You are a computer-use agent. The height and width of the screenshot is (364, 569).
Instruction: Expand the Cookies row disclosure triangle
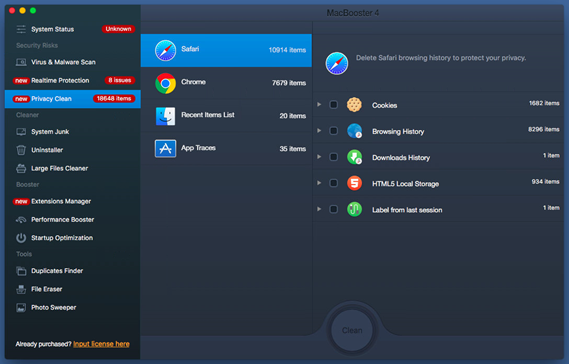pos(319,105)
